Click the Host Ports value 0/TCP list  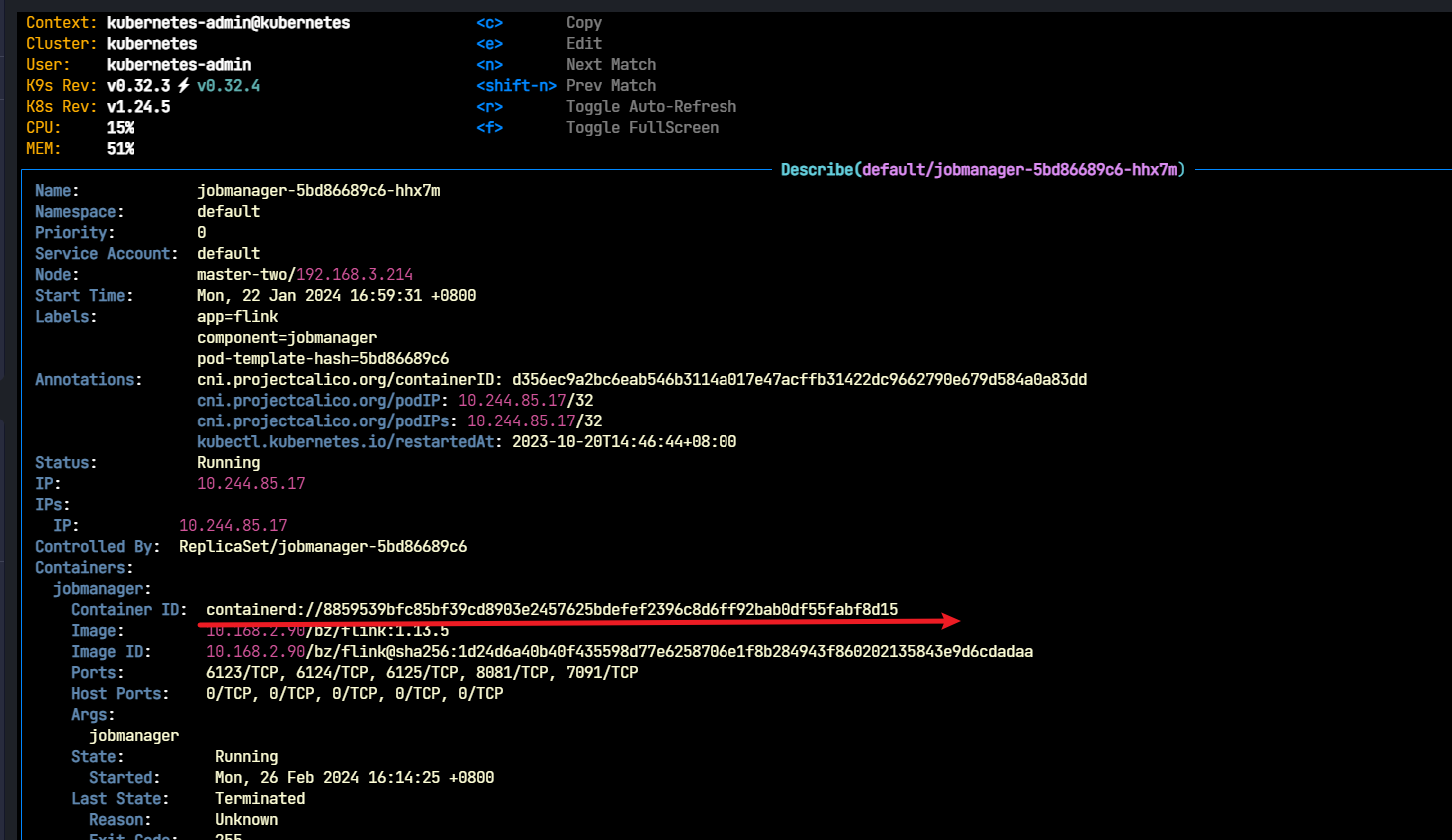tap(354, 693)
